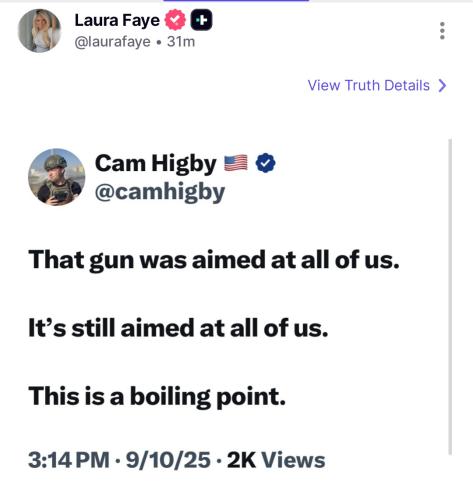Open the three-dot post options menu

tap(442, 31)
